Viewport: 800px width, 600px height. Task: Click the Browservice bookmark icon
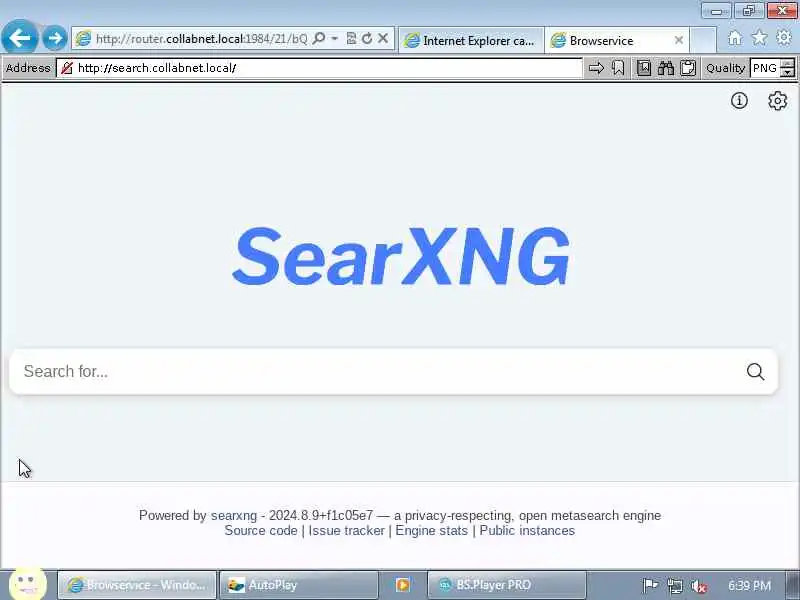[618, 68]
